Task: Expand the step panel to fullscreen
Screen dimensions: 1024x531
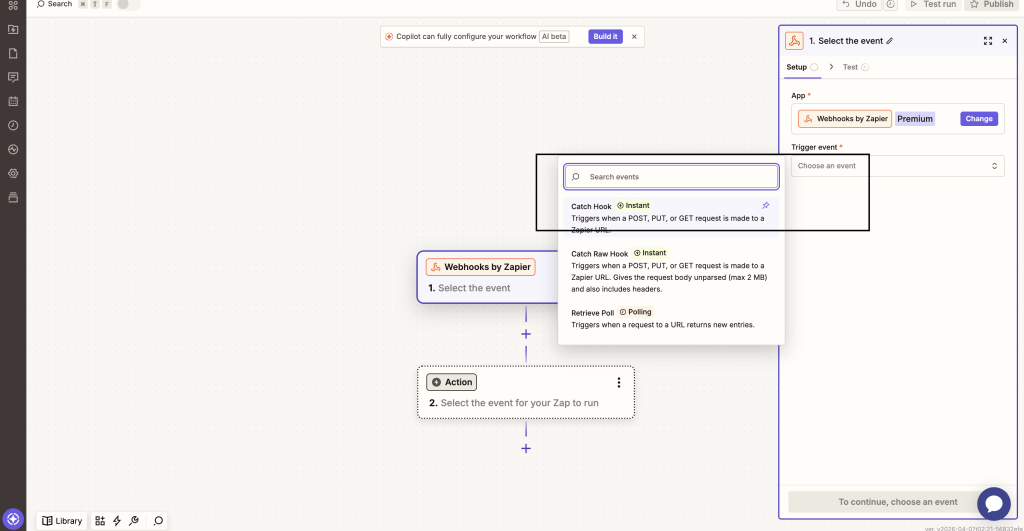Action: tap(988, 41)
